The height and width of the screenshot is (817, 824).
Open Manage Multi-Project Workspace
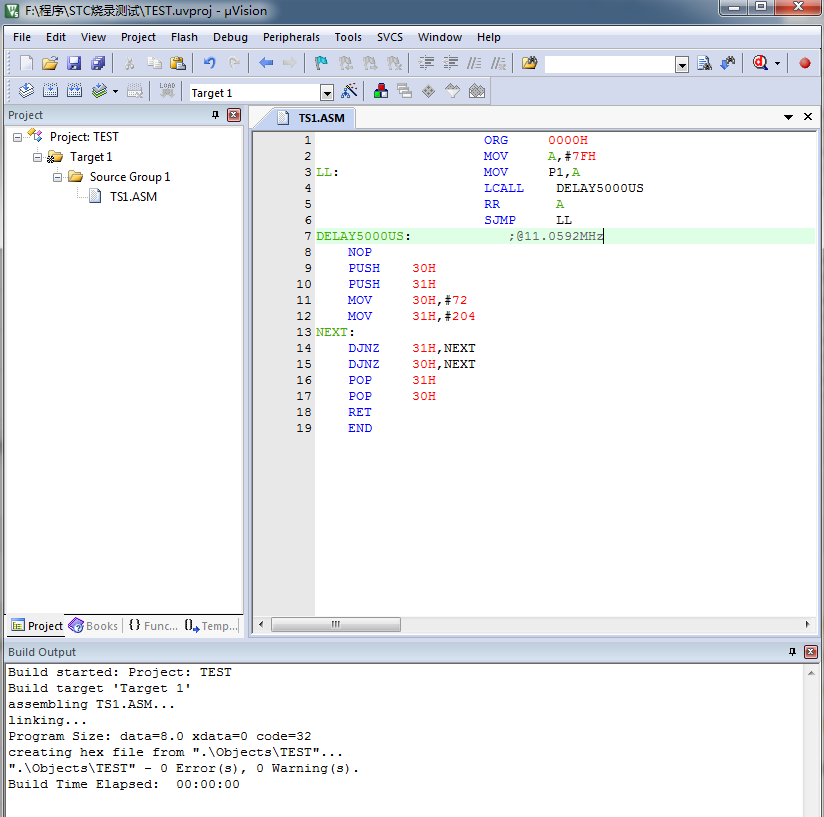tap(405, 91)
